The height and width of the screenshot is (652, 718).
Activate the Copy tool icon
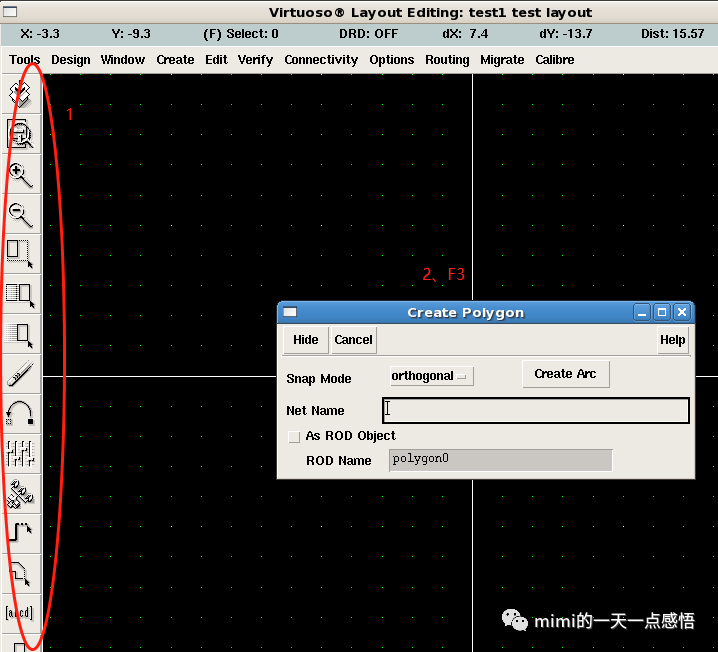(x=20, y=294)
